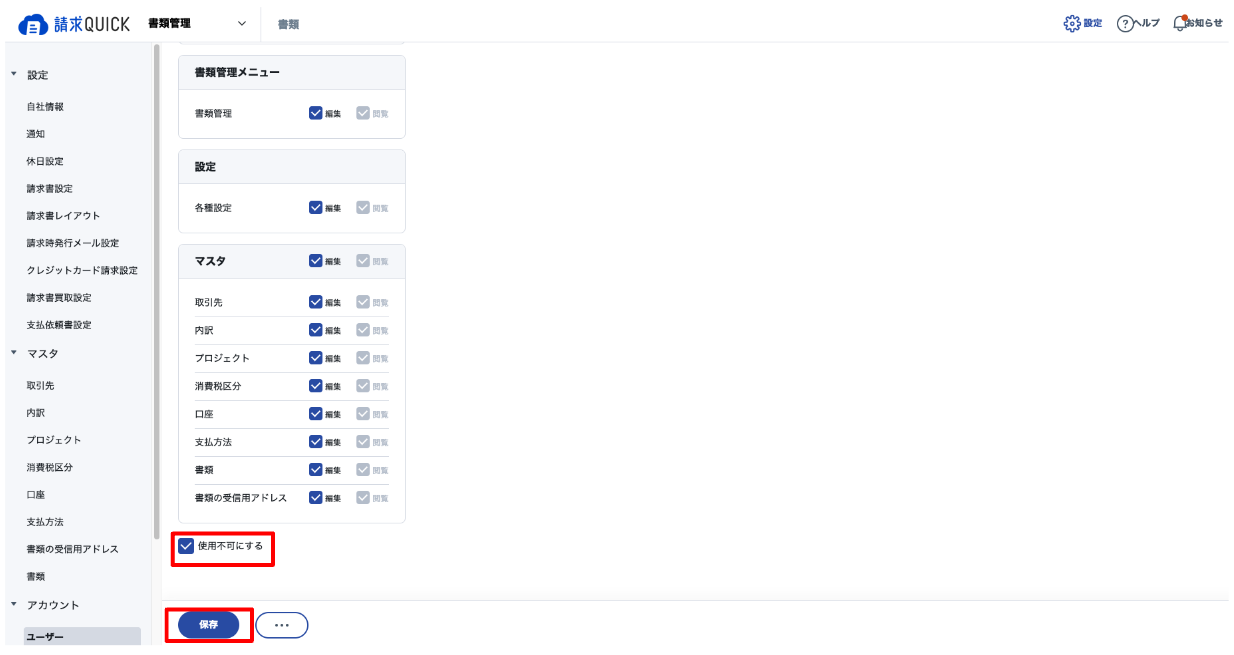This screenshot has height=655, width=1234.
Task: Toggle マスタ header 編集 checkbox
Action: point(316,261)
